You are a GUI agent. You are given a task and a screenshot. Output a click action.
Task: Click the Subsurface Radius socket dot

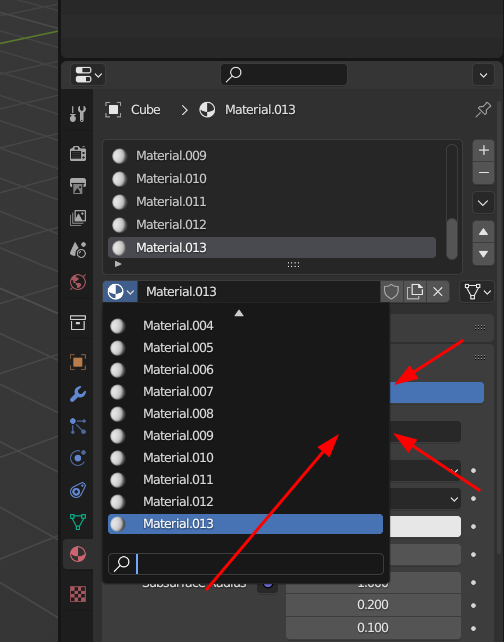tap(268, 585)
